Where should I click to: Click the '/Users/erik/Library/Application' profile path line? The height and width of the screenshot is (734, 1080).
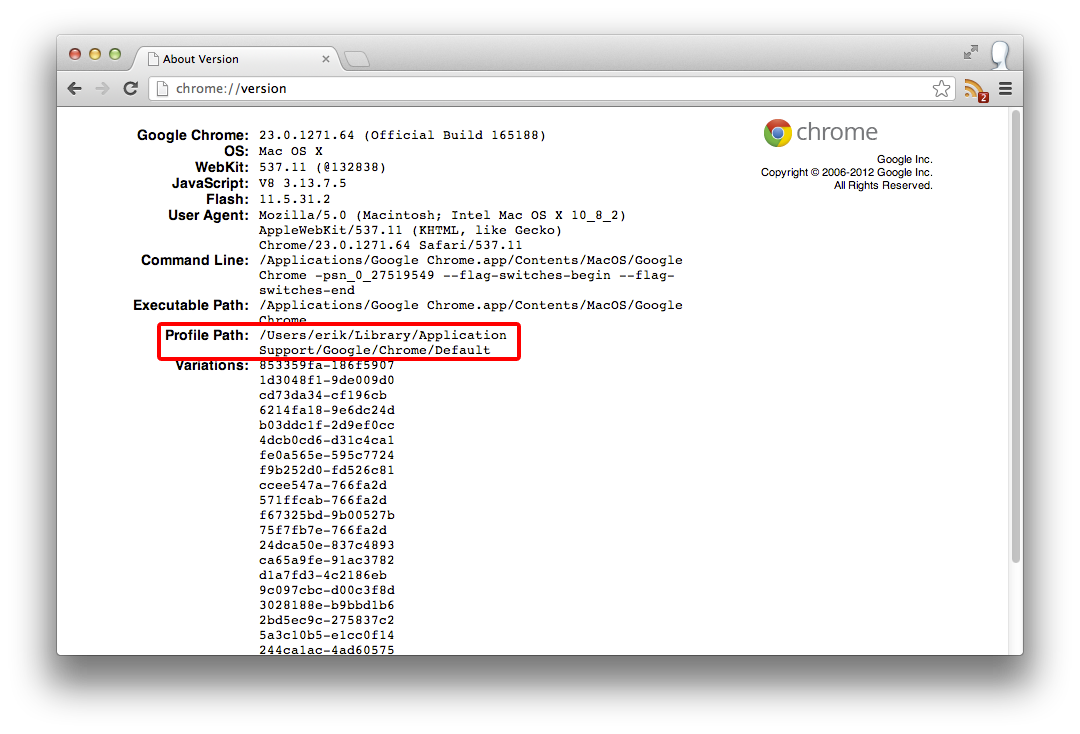[x=383, y=335]
